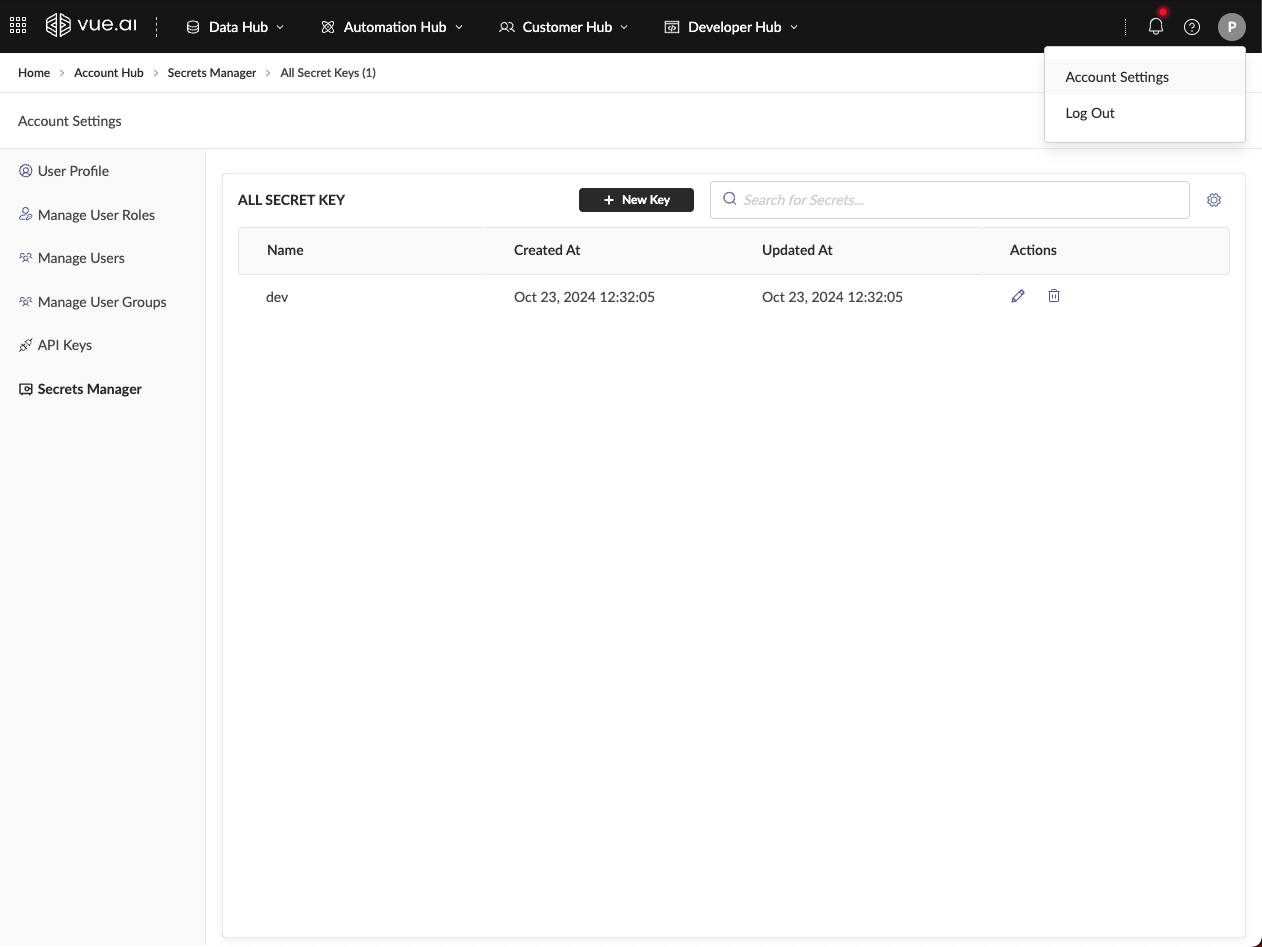Click the user avatar P icon
1262x947 pixels.
1231,27
